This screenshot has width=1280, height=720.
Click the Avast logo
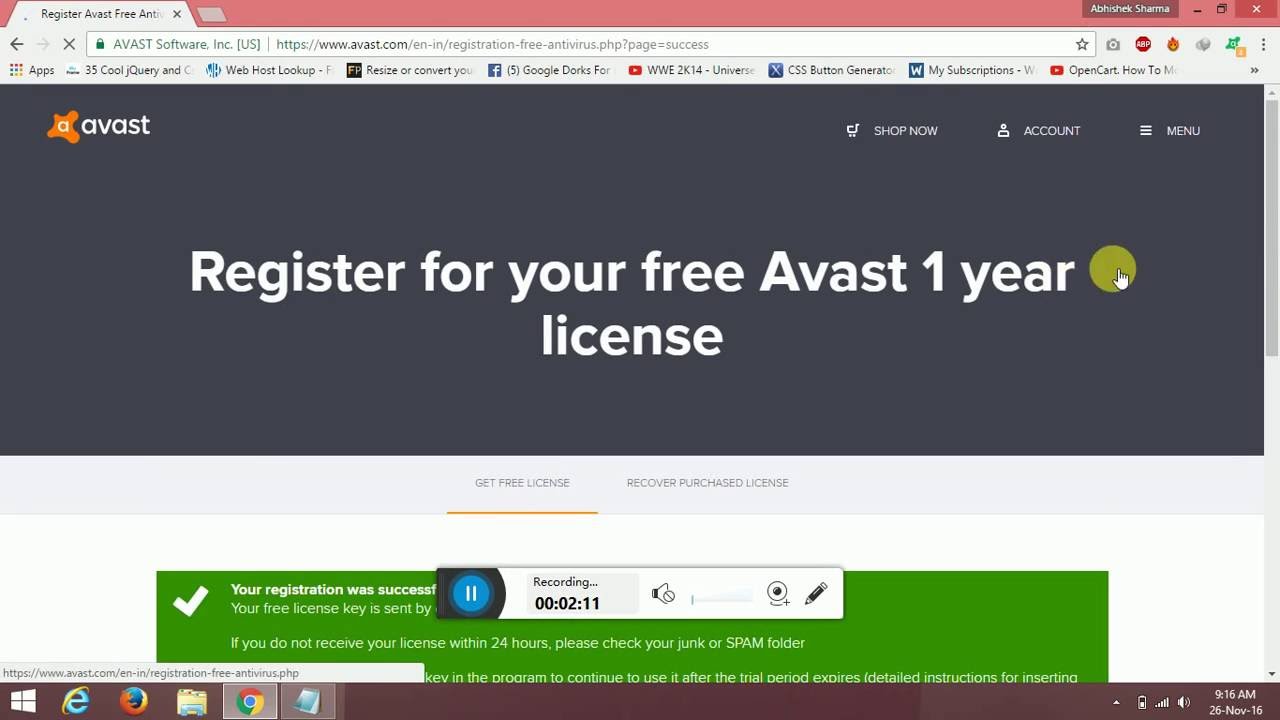(98, 126)
